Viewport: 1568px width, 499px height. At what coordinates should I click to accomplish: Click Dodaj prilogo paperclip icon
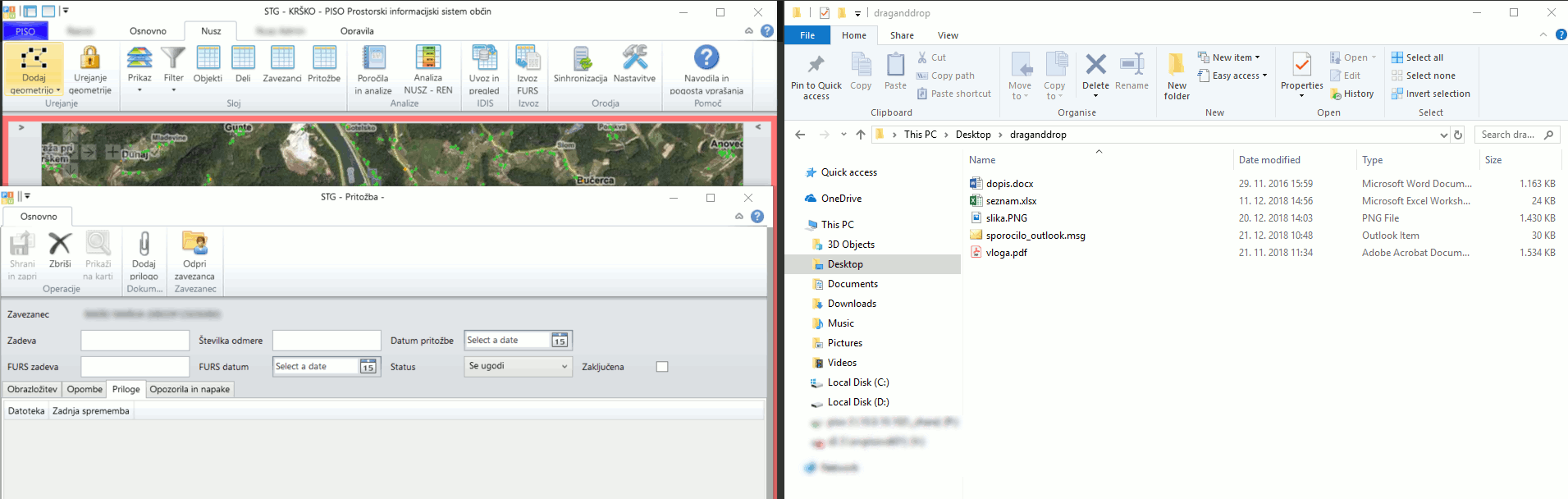[x=144, y=245]
